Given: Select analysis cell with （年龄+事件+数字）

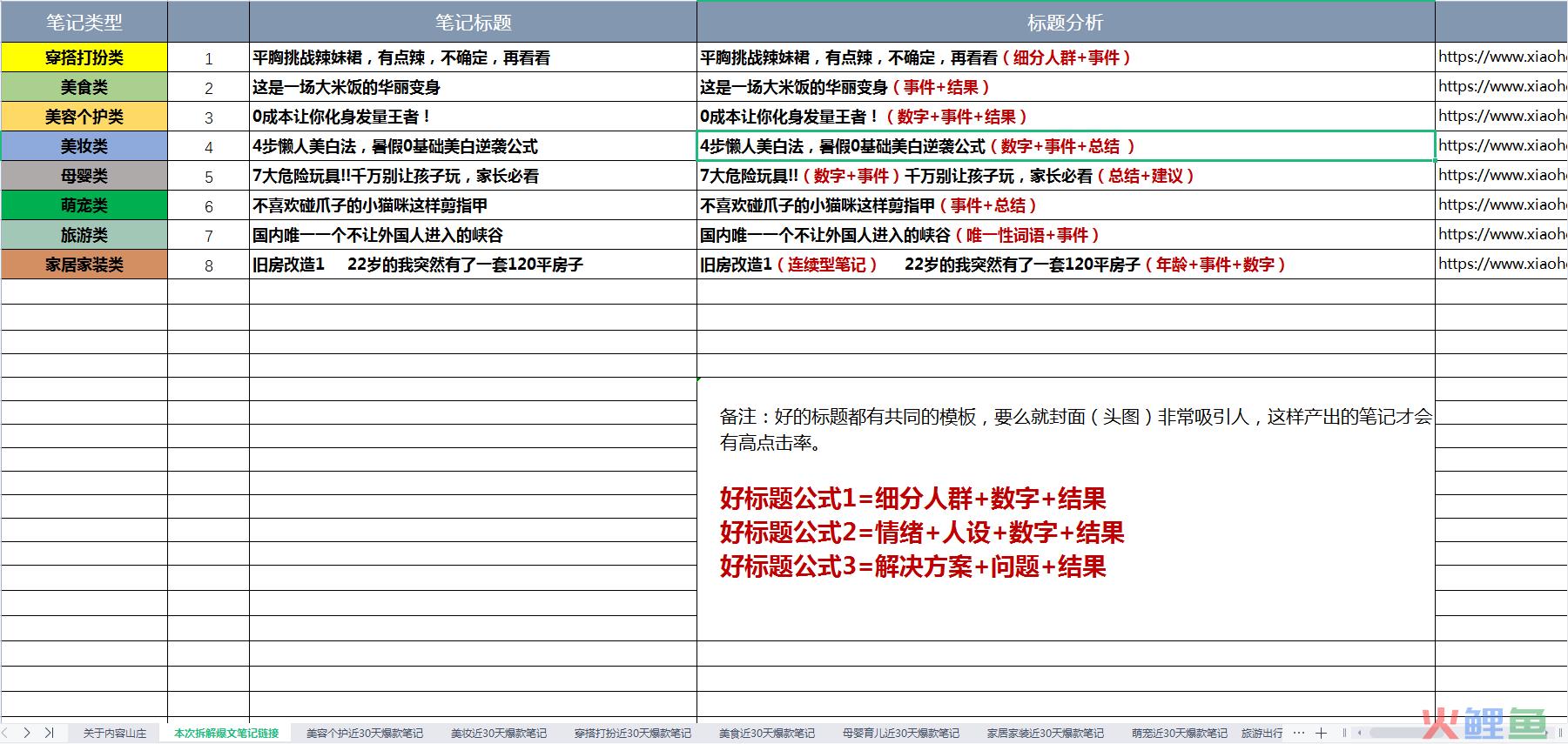Looking at the screenshot, I should click(1066, 265).
